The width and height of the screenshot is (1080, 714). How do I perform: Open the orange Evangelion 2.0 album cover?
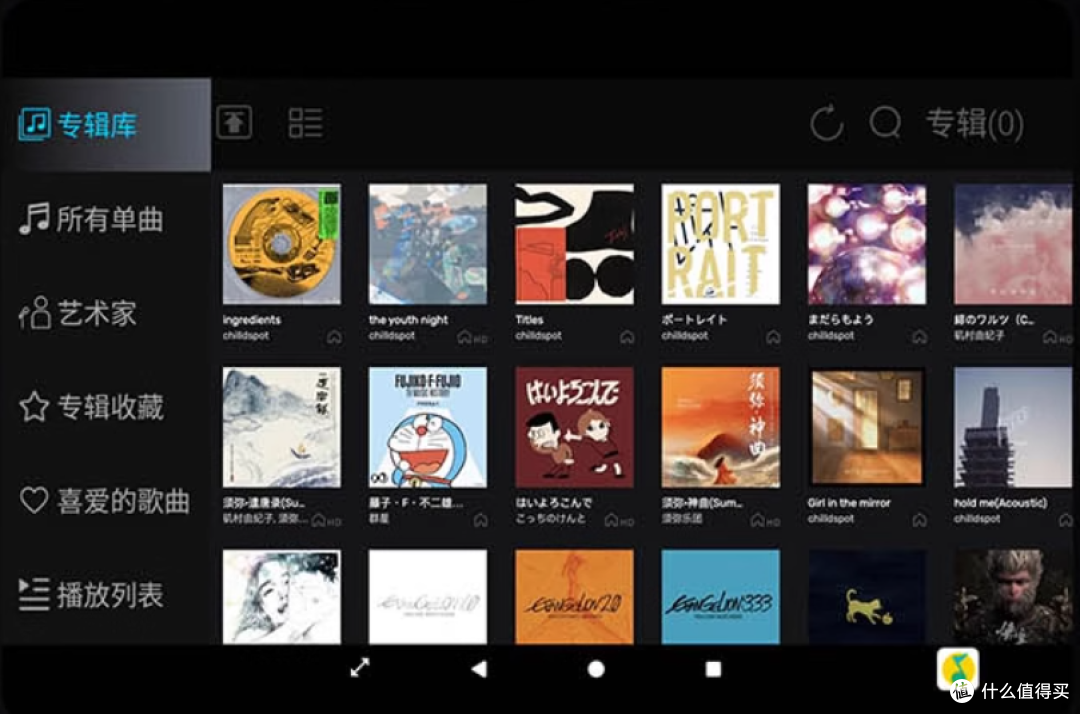point(574,596)
